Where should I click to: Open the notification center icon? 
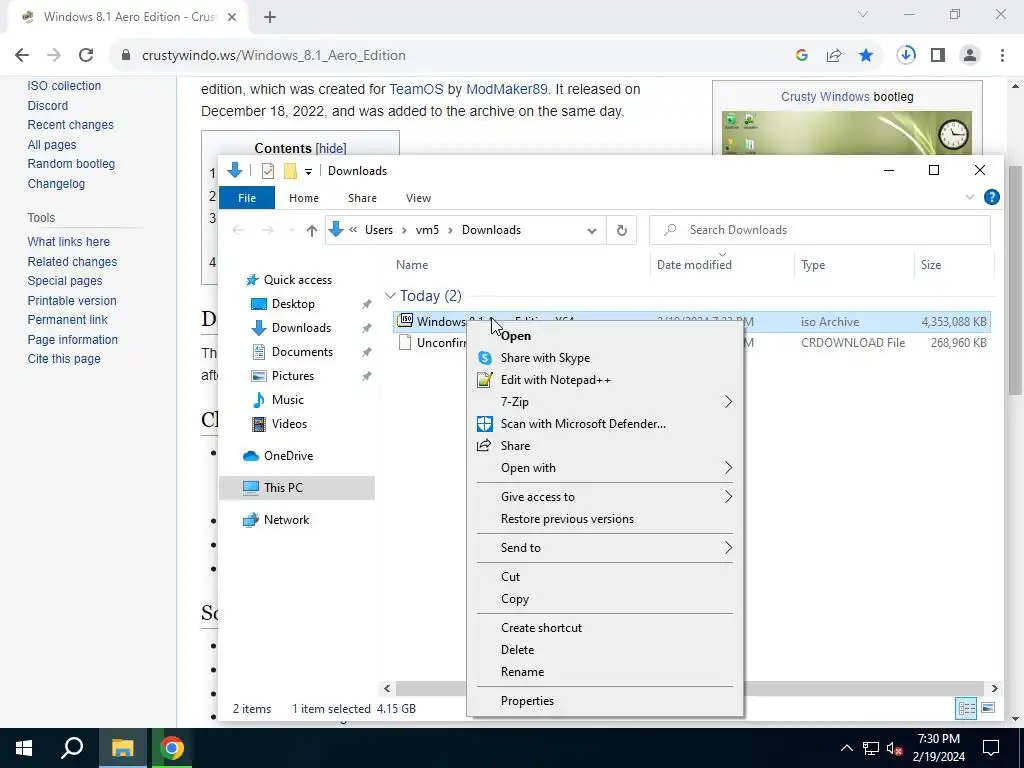click(x=991, y=748)
